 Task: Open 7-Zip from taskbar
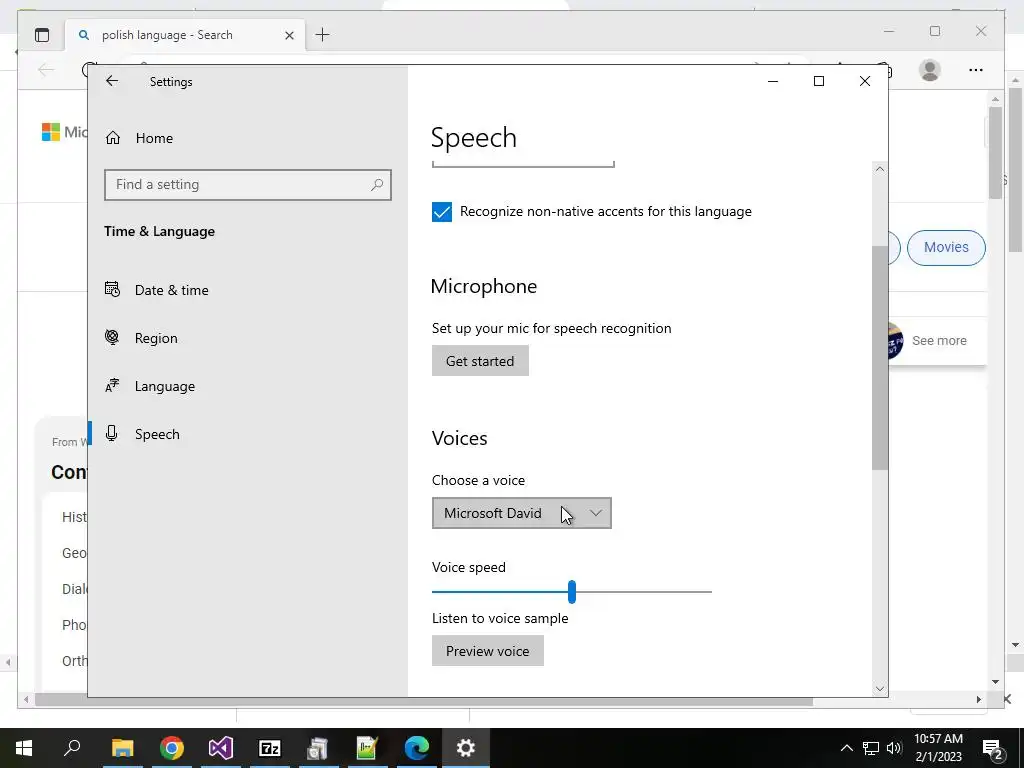click(x=270, y=748)
